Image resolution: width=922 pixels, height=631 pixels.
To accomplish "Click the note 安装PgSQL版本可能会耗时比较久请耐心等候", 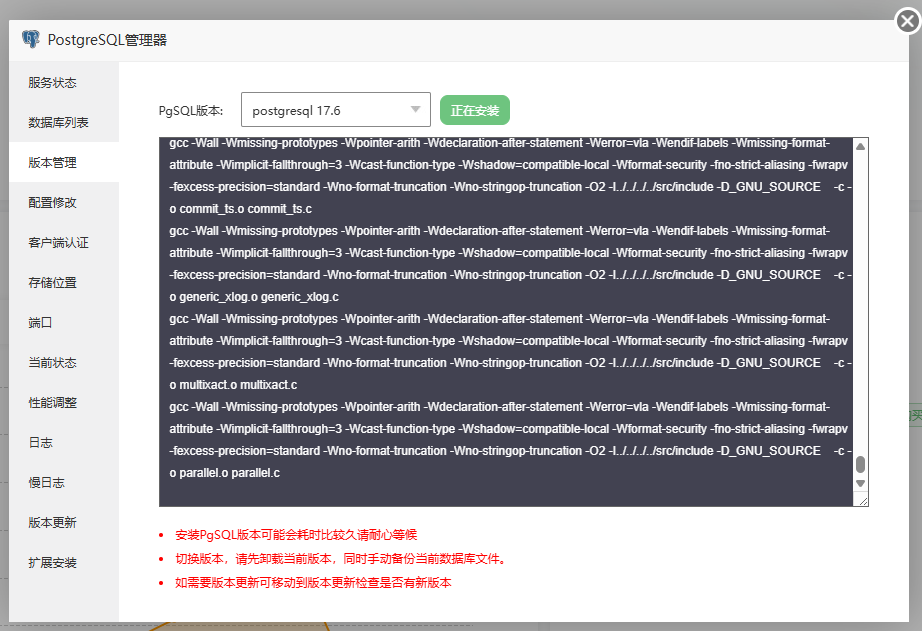I will coord(296,535).
